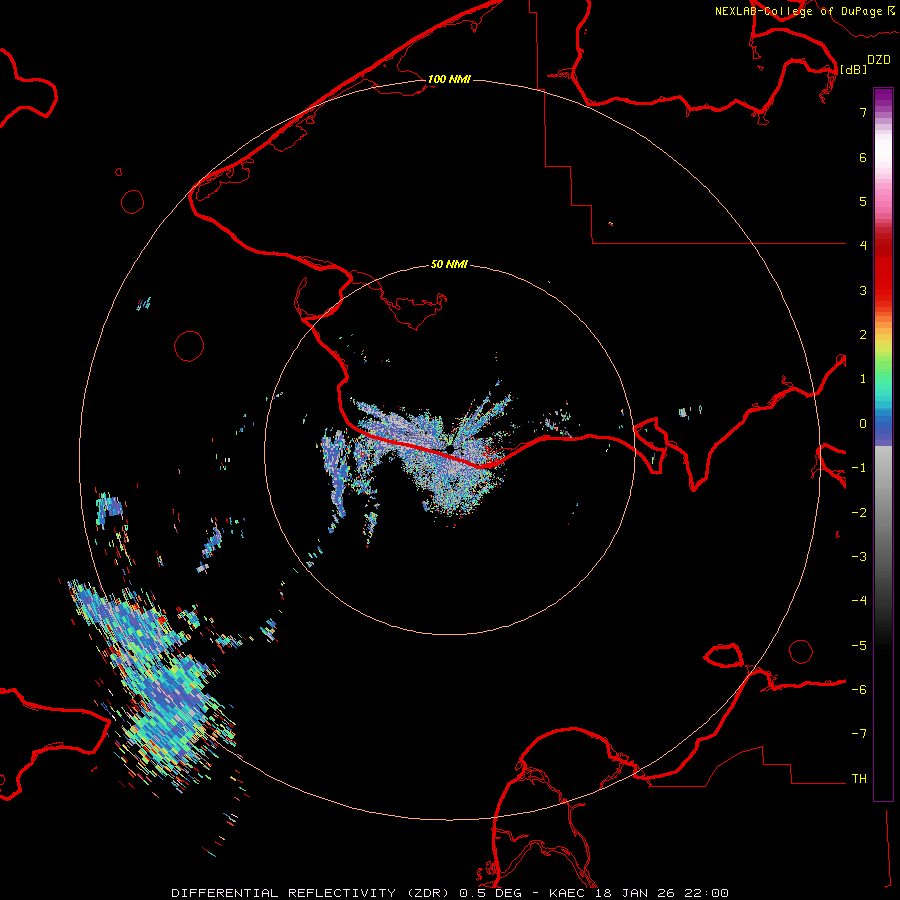Click the "2" value on the dB scale
Screen dimensions: 900x900
863,335
